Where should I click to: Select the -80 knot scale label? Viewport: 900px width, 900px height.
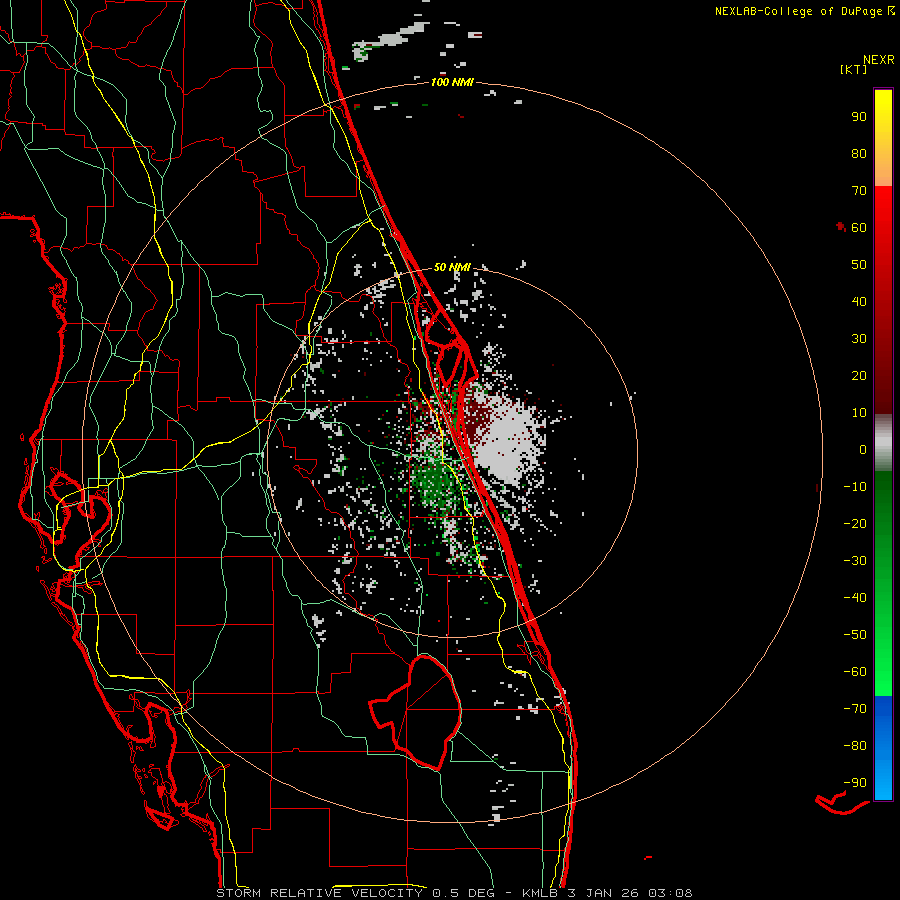[855, 746]
